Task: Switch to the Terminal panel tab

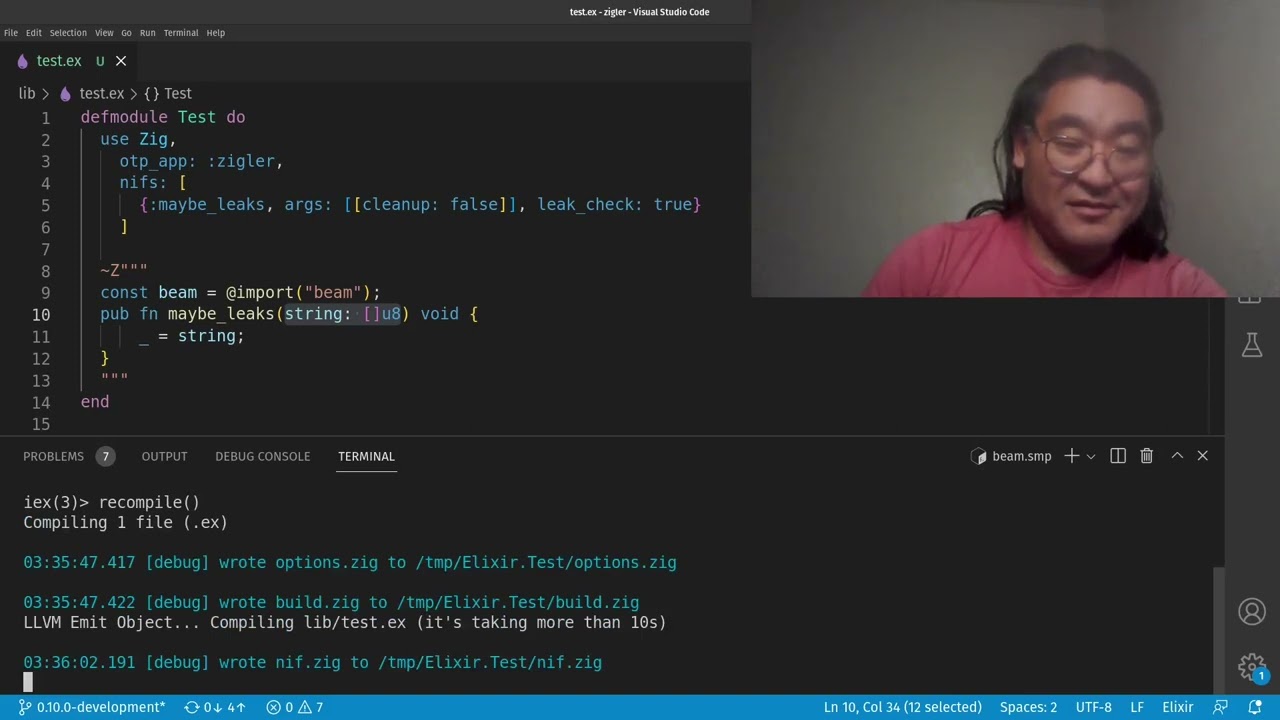Action: click(x=366, y=456)
